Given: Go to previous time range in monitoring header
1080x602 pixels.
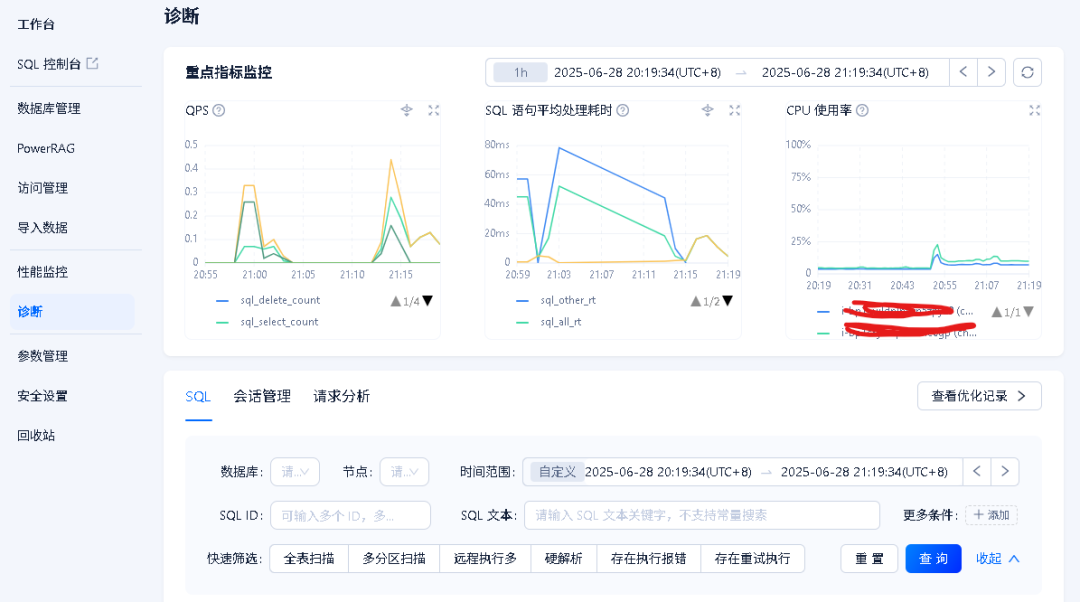Looking at the screenshot, I should click(x=963, y=72).
